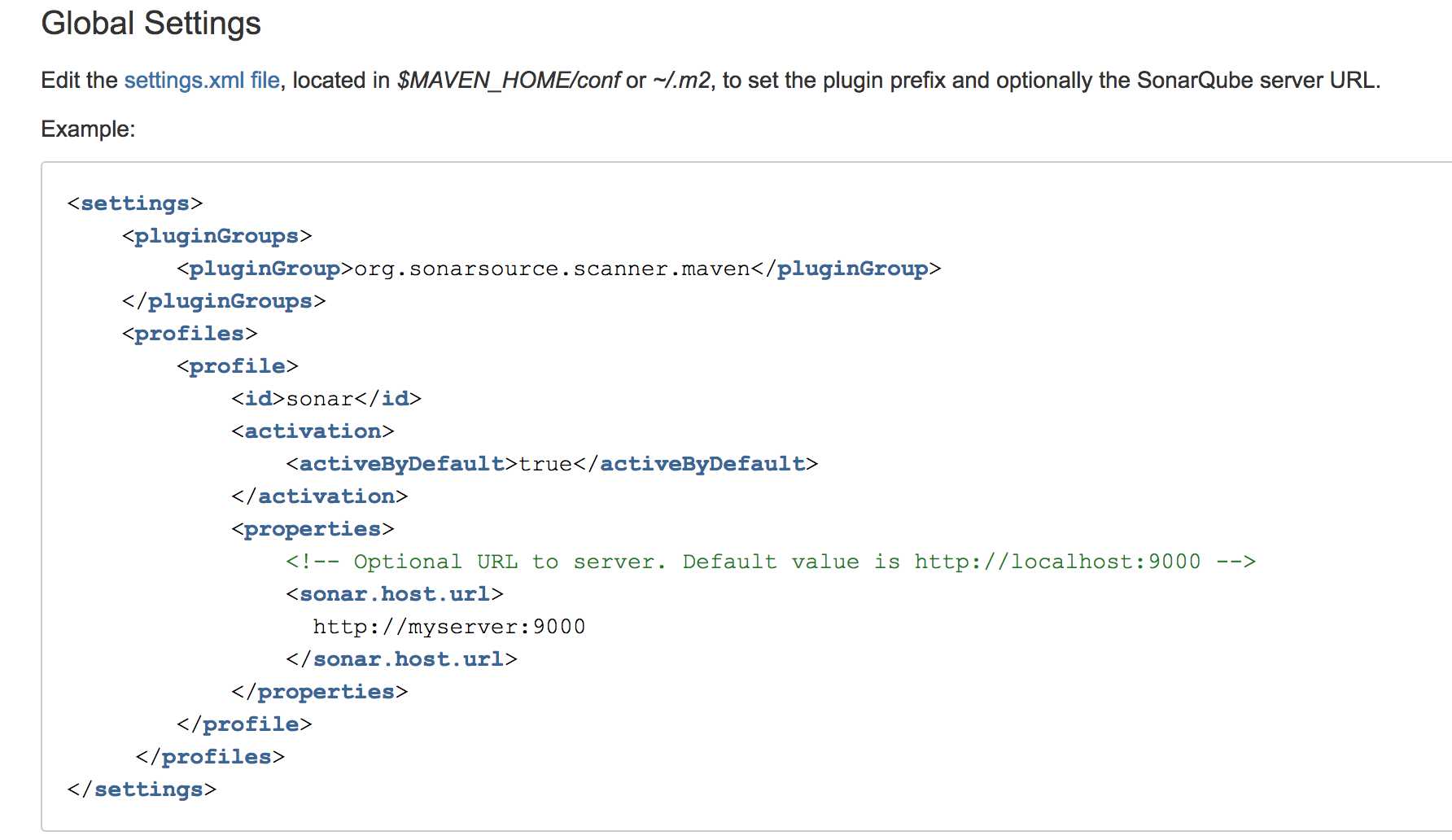Click the http://myserver:9000 value
The width and height of the screenshot is (1452, 840).
click(449, 627)
